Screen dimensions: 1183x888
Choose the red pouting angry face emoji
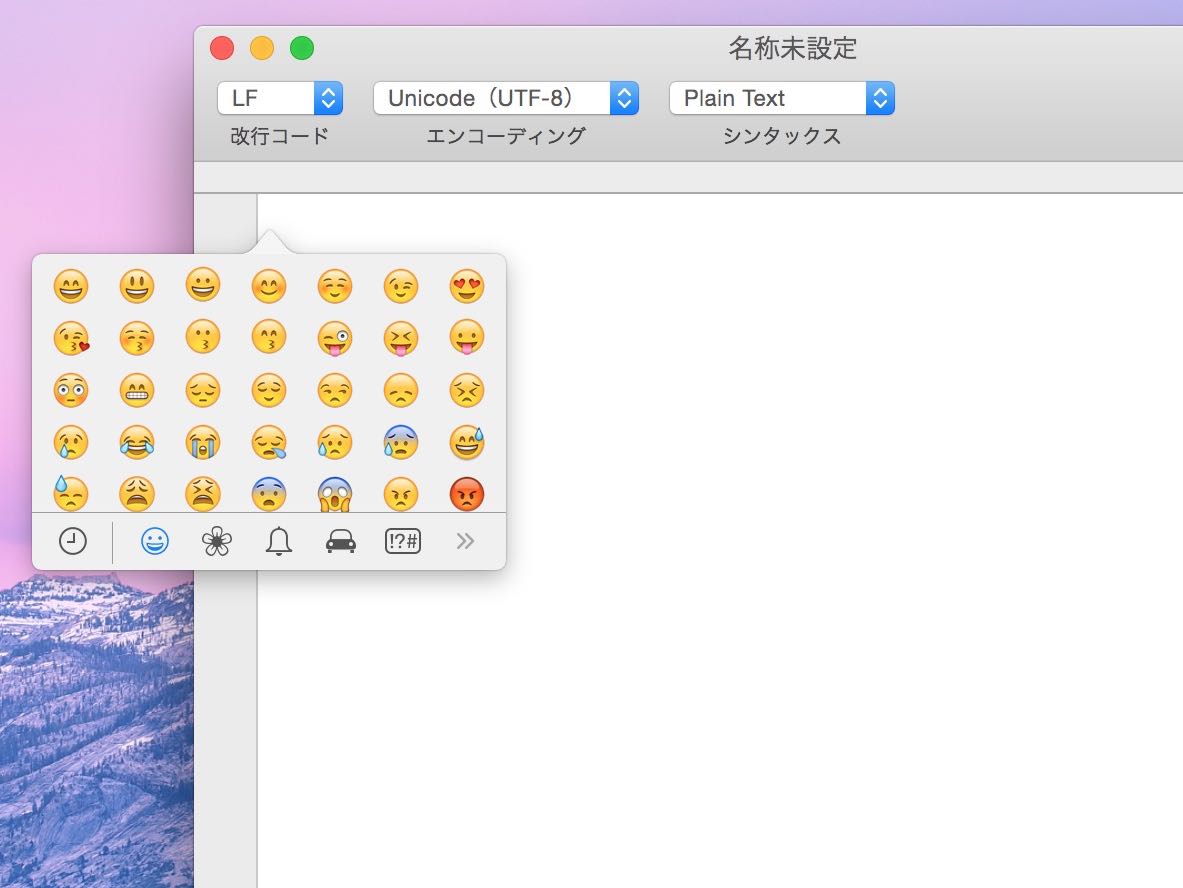click(466, 494)
